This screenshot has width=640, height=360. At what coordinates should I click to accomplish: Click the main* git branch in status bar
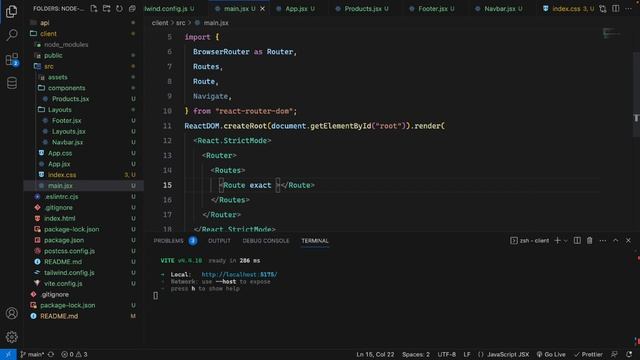(x=32, y=354)
